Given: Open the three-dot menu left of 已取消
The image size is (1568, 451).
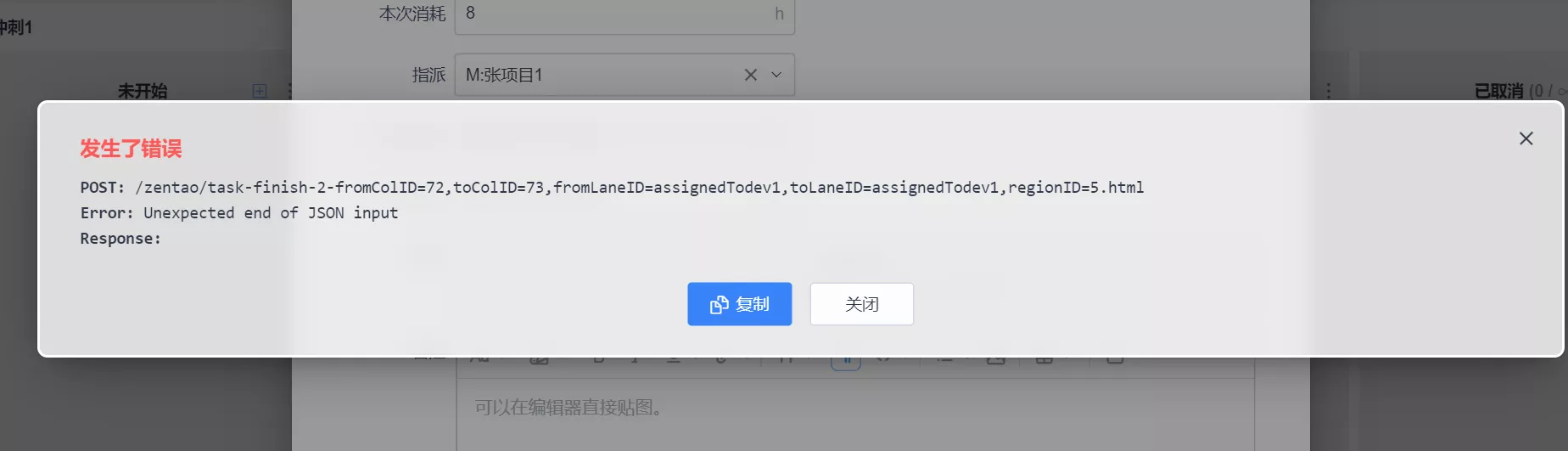Looking at the screenshot, I should 1329,91.
